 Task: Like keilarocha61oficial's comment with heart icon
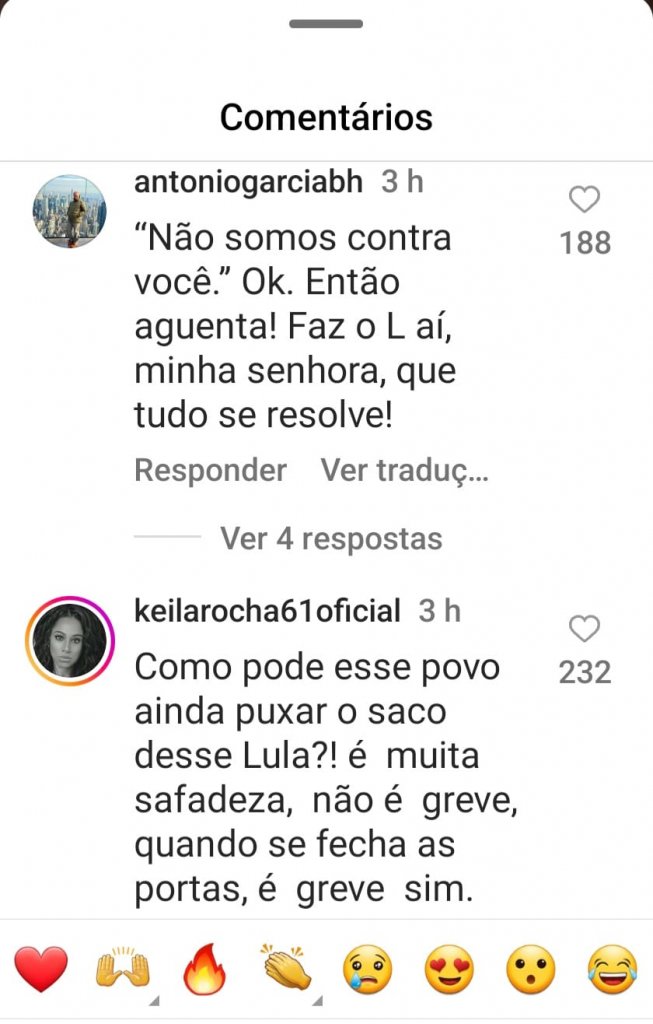point(584,629)
